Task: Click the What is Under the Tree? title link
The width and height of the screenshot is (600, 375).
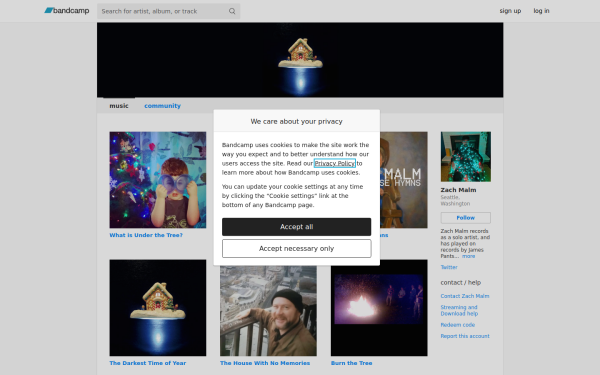Action: point(146,235)
